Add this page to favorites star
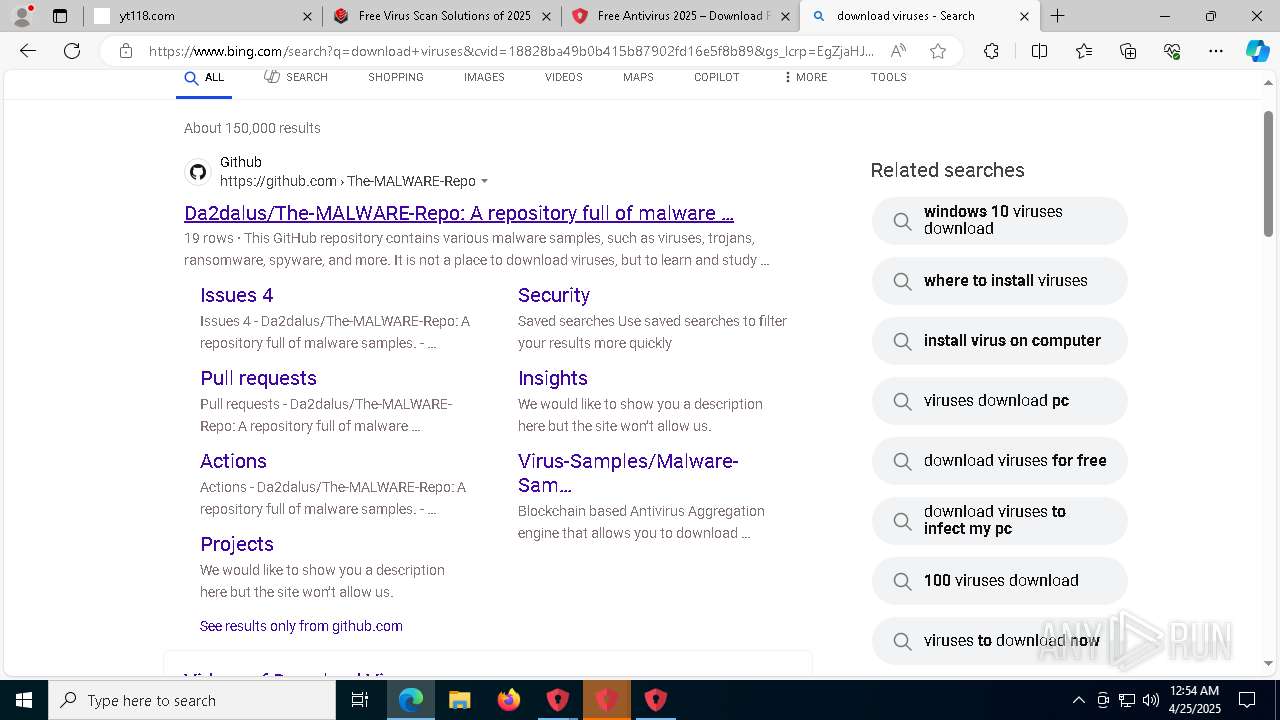Image resolution: width=1280 pixels, height=720 pixels. tap(938, 51)
